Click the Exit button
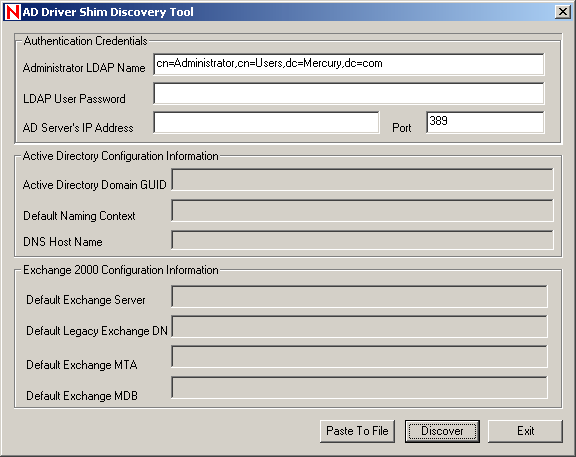576x457 pixels. (x=525, y=431)
